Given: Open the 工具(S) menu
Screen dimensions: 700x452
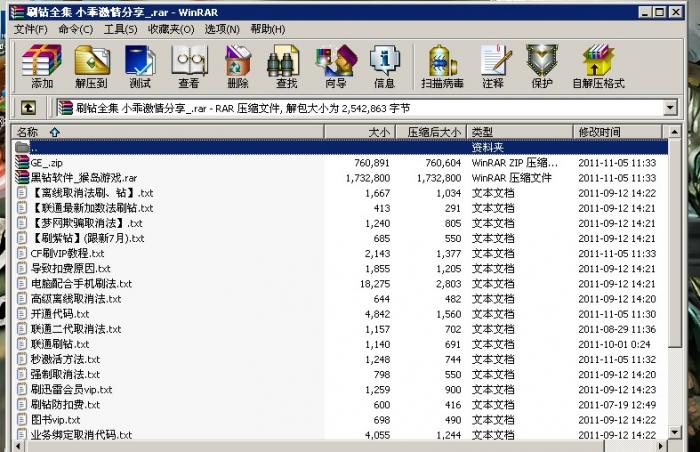Looking at the screenshot, I should click(121, 29).
